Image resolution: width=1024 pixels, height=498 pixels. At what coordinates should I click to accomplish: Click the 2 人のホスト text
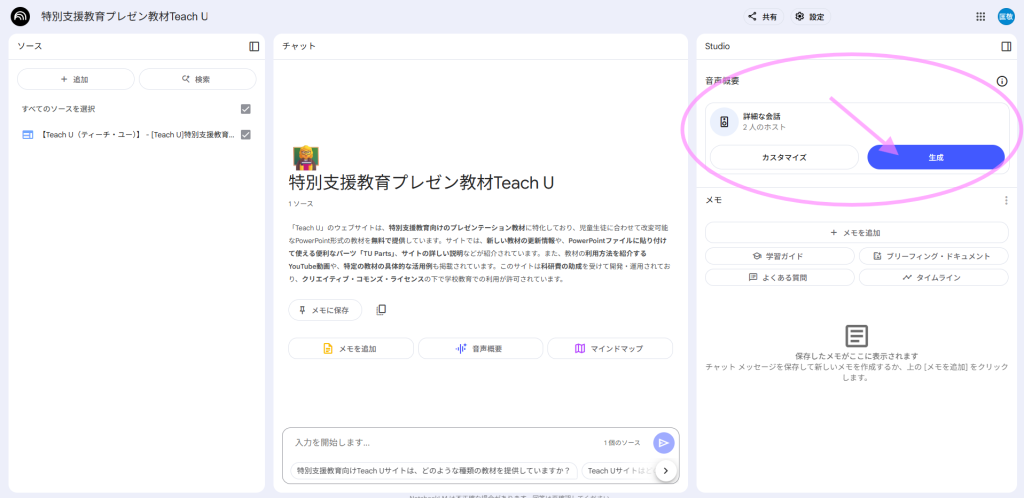coord(765,127)
